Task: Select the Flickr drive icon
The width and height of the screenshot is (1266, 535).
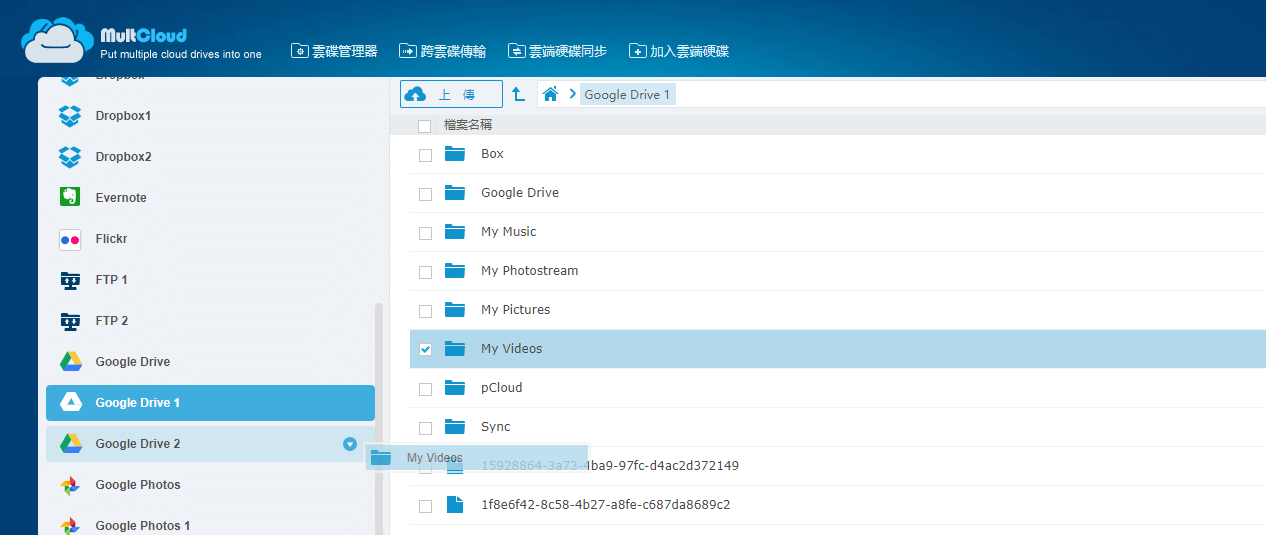Action: pyautogui.click(x=69, y=239)
